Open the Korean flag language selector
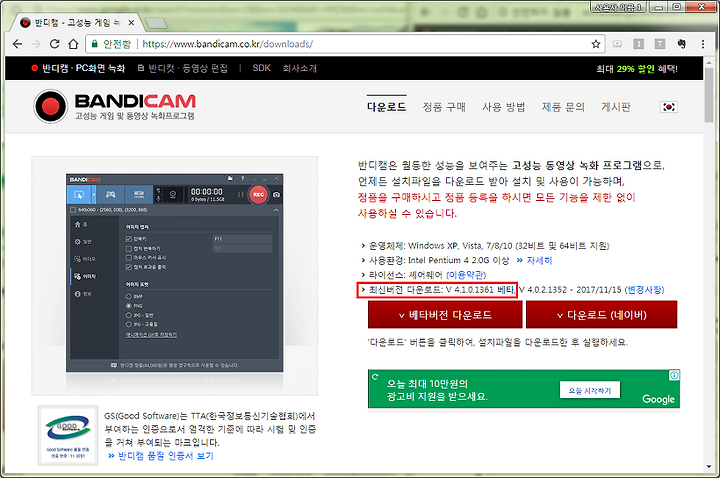Screen dimensions: 720x478 pos(669,107)
